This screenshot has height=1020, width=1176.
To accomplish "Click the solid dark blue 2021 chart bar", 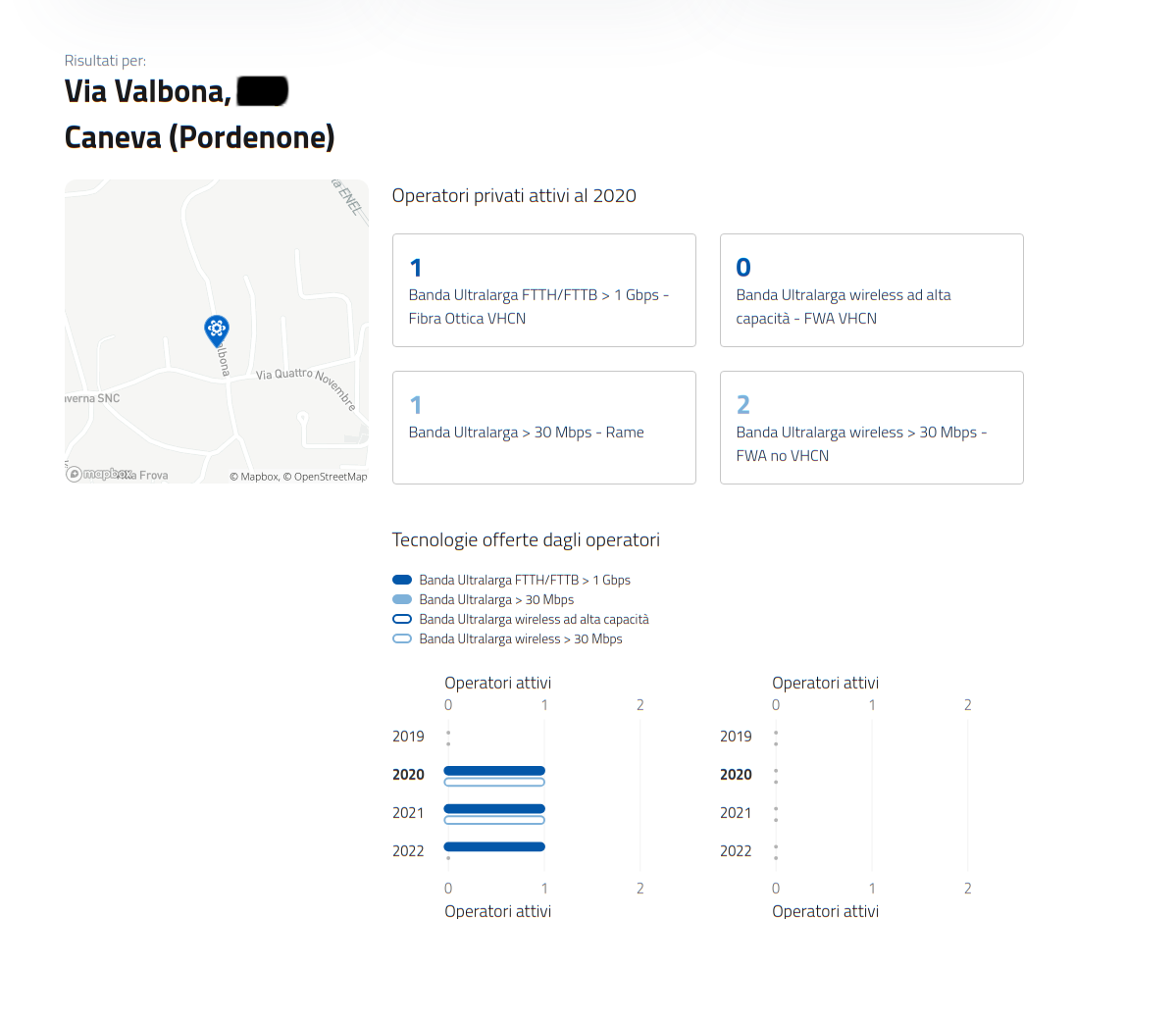I will click(494, 808).
